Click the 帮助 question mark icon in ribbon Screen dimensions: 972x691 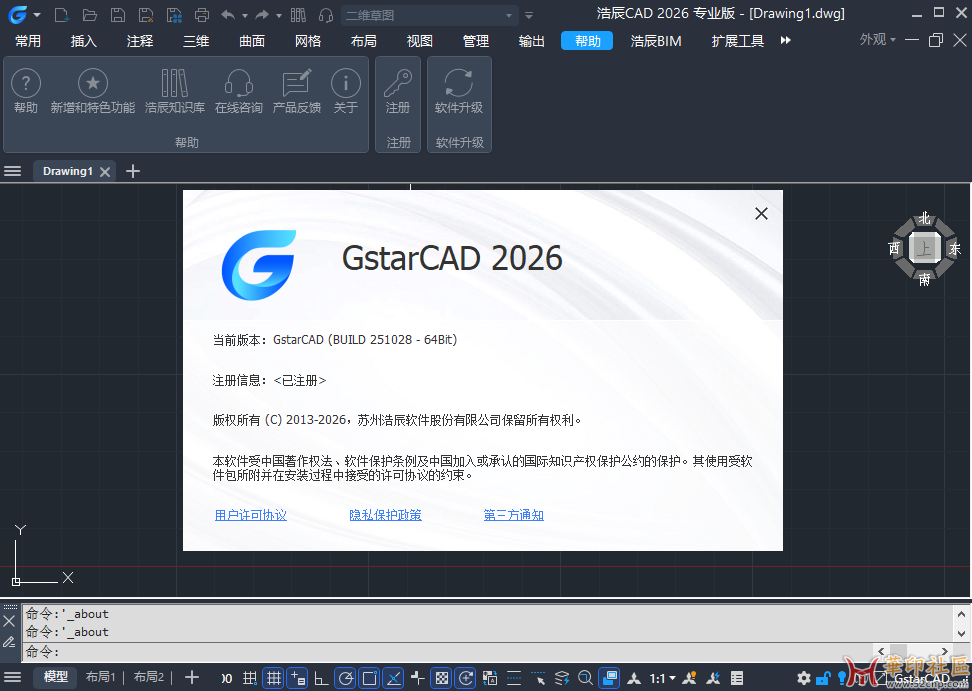(26, 84)
